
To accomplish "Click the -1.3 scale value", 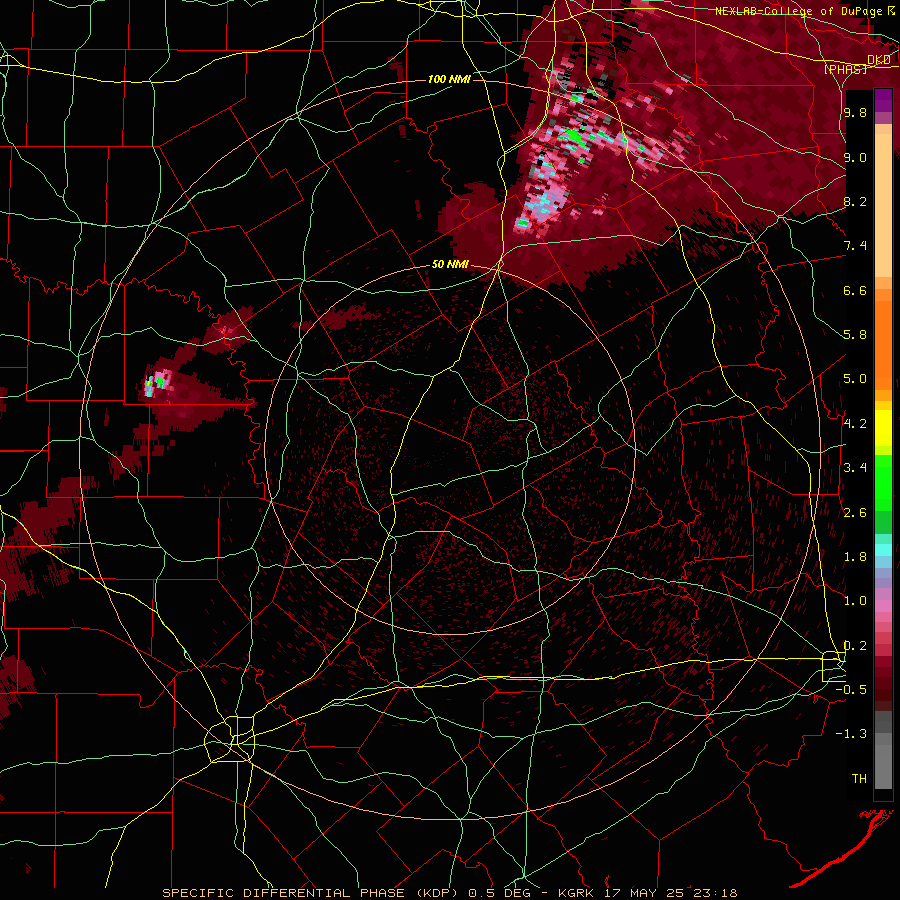I will [851, 734].
